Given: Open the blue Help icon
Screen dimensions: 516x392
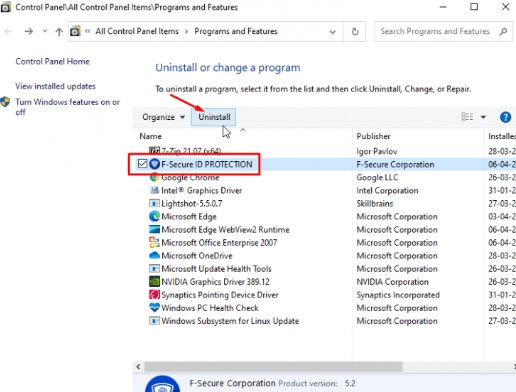Looking at the screenshot, I should 505,117.
